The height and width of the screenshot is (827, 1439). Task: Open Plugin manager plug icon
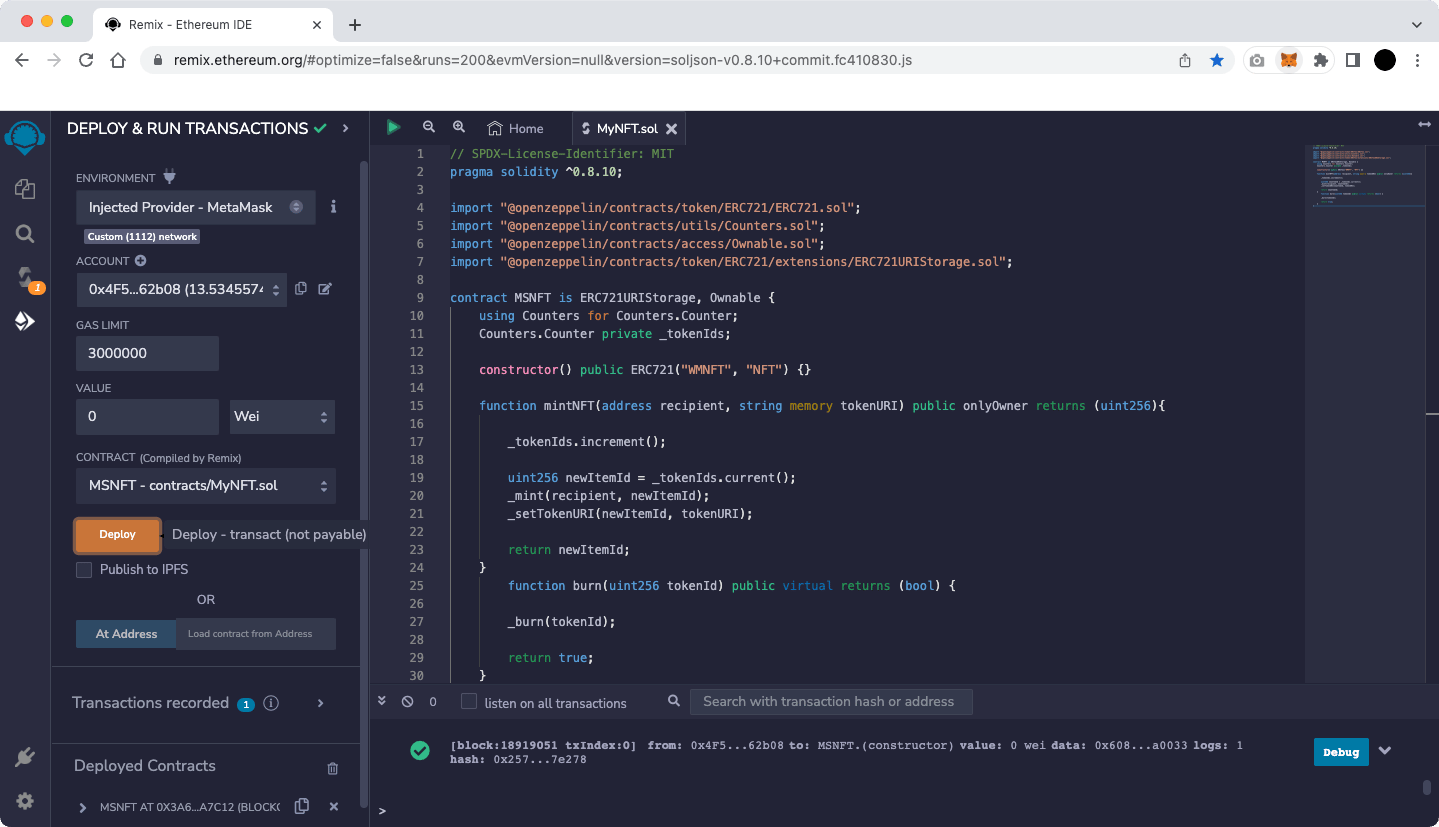pyautogui.click(x=25, y=757)
